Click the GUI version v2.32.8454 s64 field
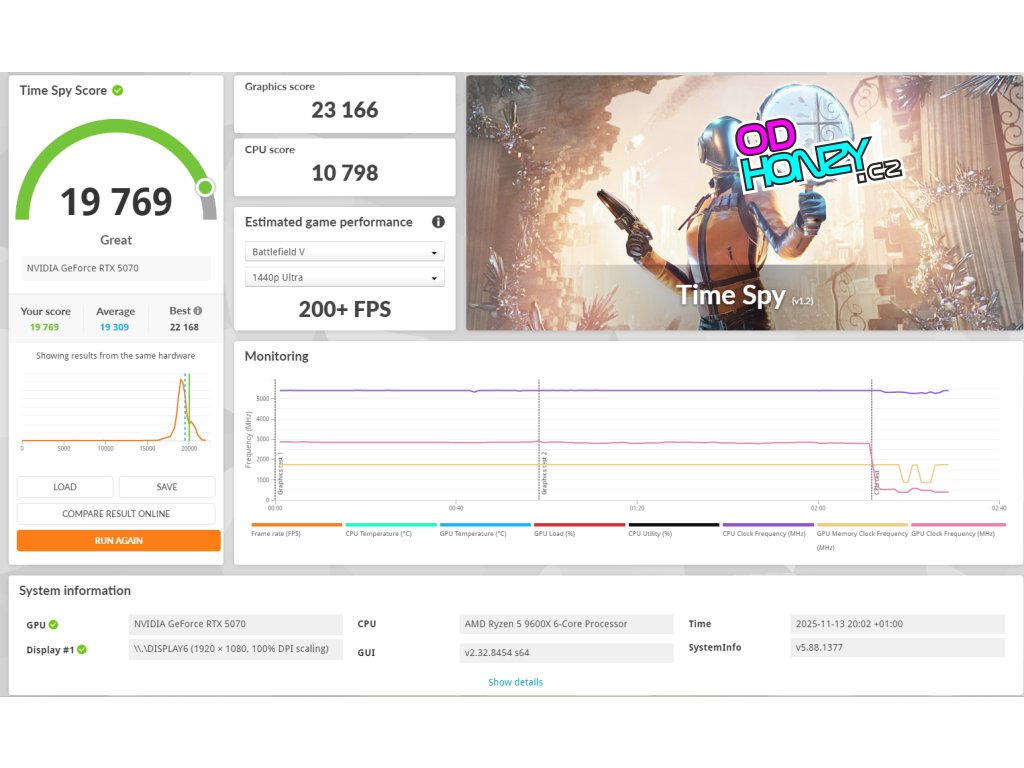Viewport: 1024px width, 768px height. coord(566,652)
